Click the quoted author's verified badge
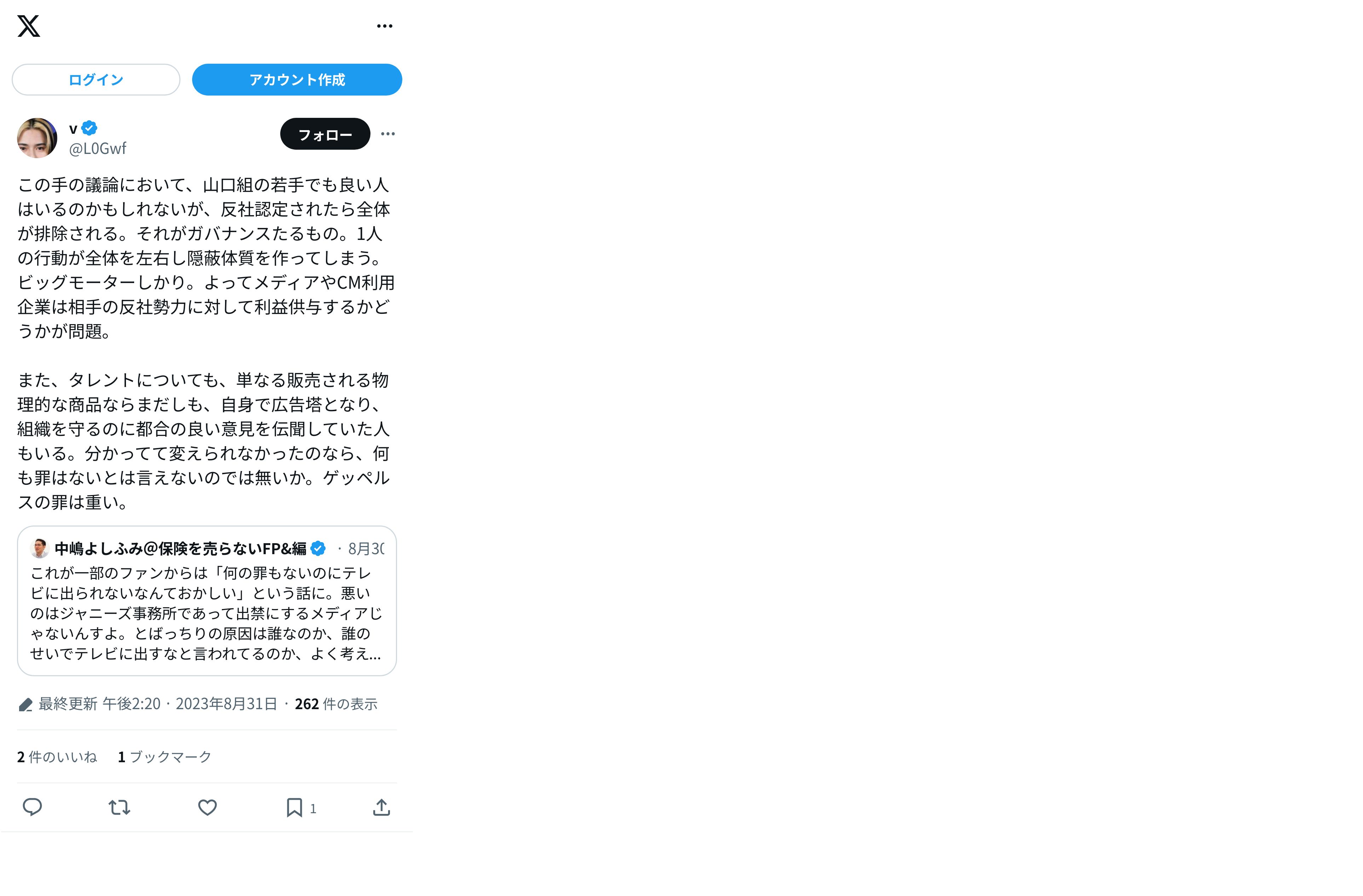This screenshot has height=896, width=1363. [318, 548]
